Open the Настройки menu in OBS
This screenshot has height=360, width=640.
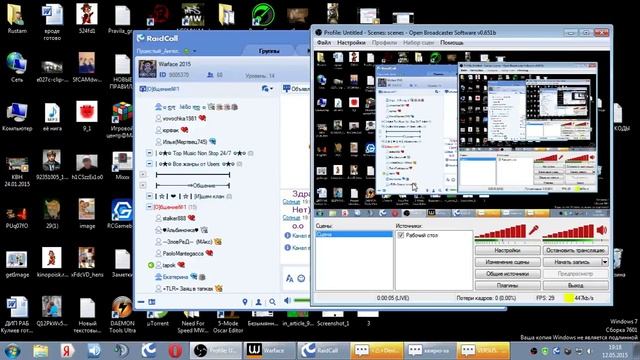(x=351, y=42)
